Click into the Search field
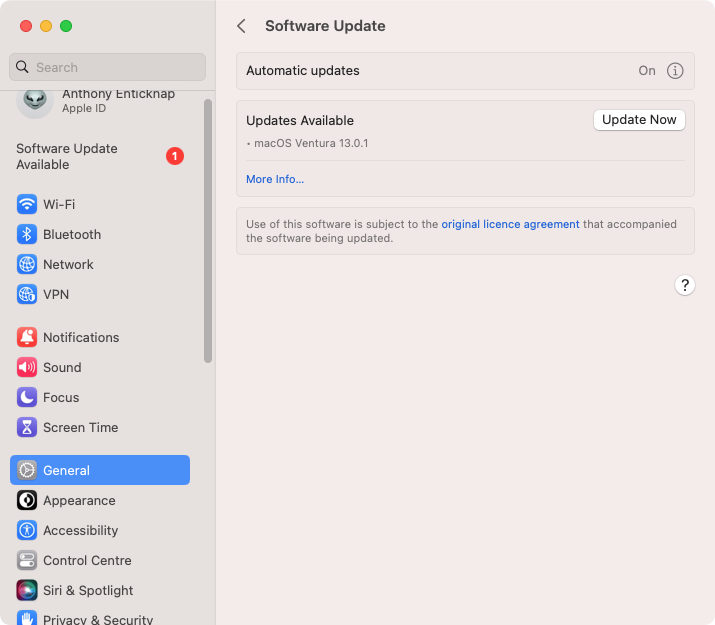Screen dimensions: 715x625 (108, 67)
